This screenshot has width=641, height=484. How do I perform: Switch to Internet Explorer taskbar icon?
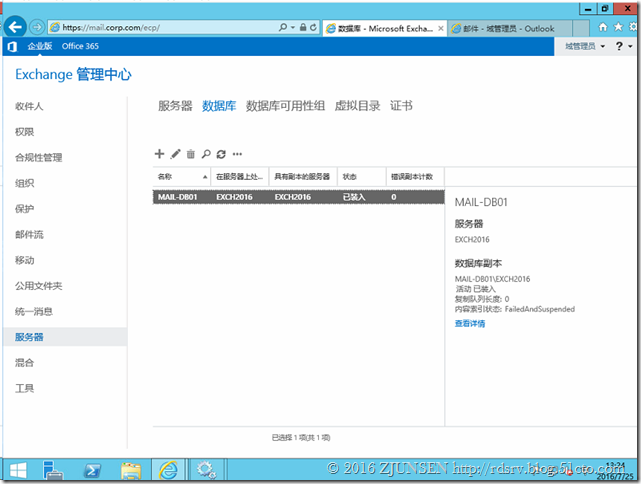[x=168, y=470]
